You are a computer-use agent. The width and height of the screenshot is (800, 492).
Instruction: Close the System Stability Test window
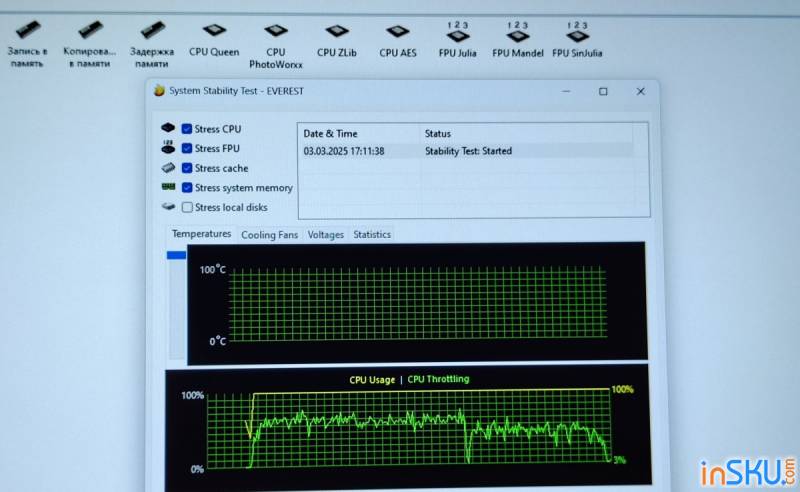[x=640, y=91]
